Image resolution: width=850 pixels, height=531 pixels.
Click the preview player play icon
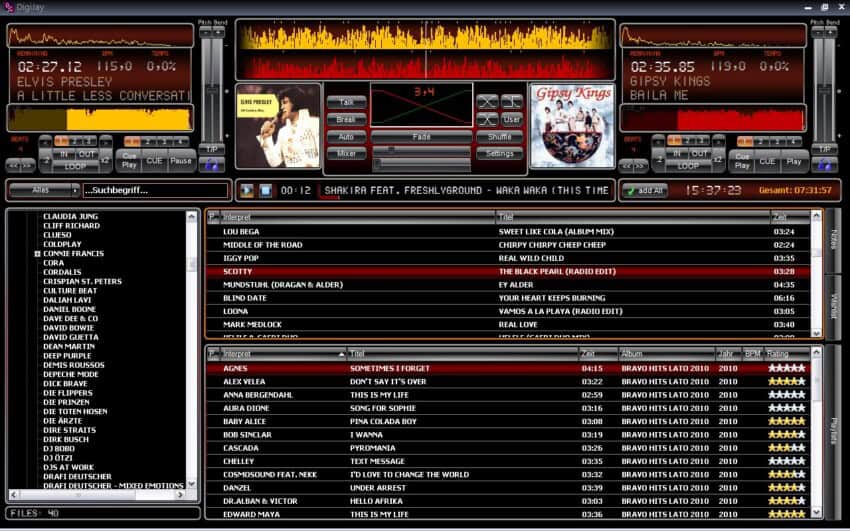[x=247, y=190]
